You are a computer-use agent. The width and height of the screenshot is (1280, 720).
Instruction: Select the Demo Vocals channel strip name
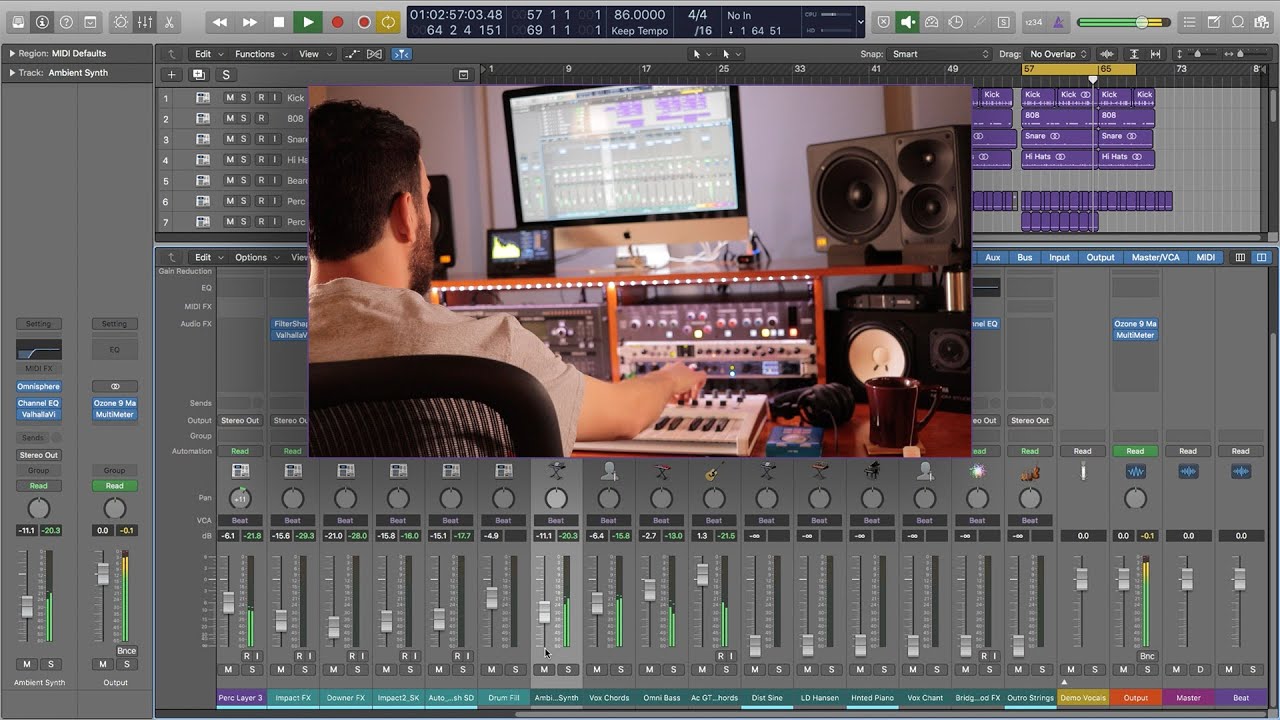click(x=1082, y=697)
